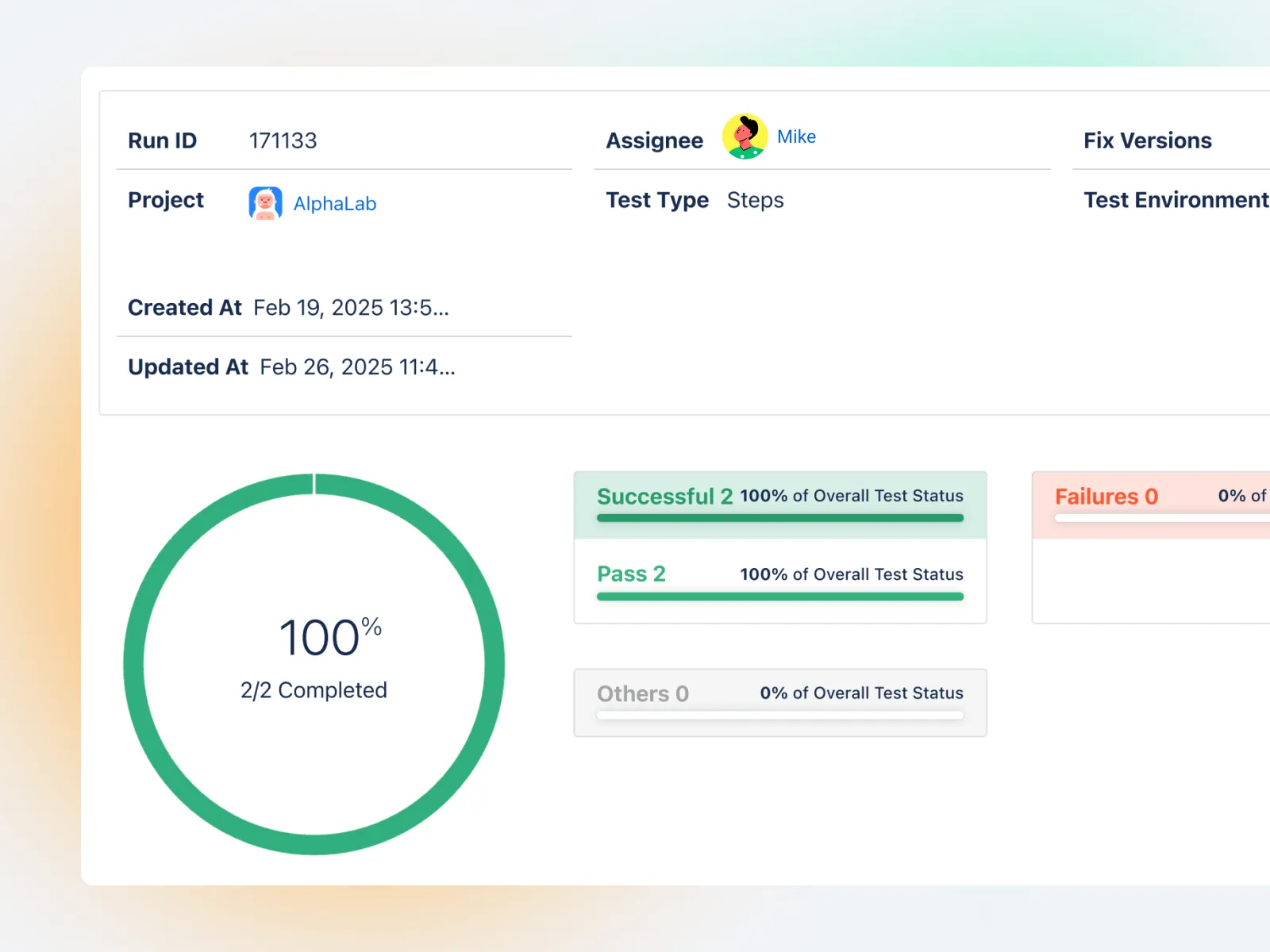Click Mike's assignee avatar icon
This screenshot has width=1270, height=952.
point(744,136)
